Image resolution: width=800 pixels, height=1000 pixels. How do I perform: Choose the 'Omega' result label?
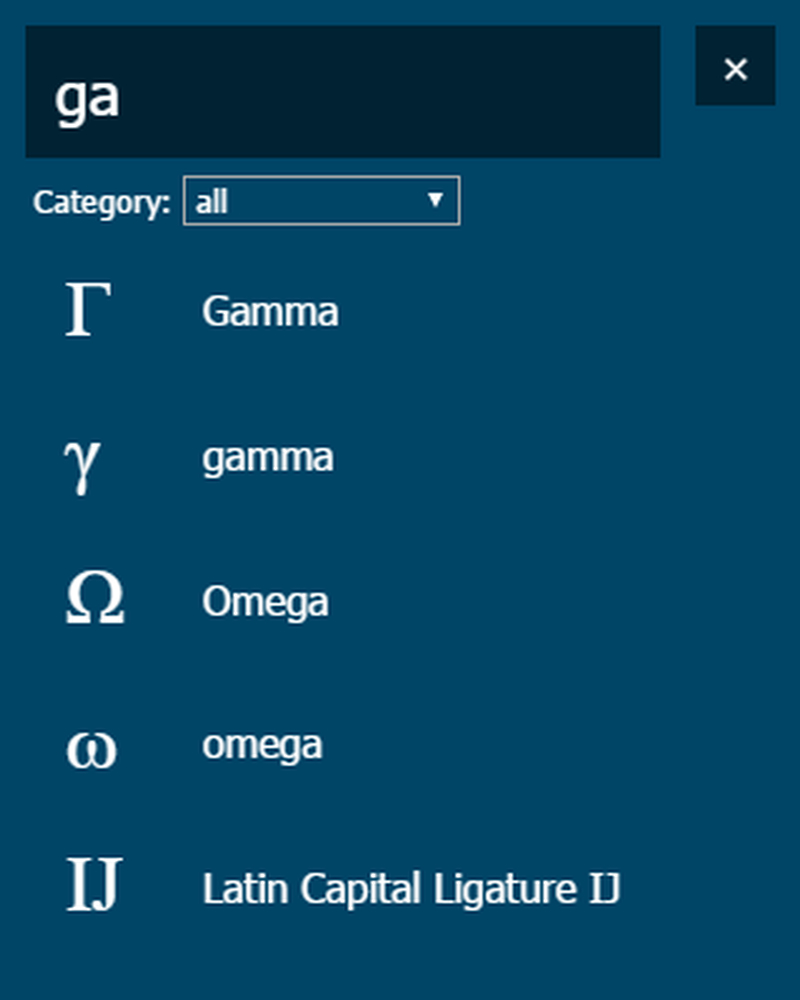coord(265,602)
